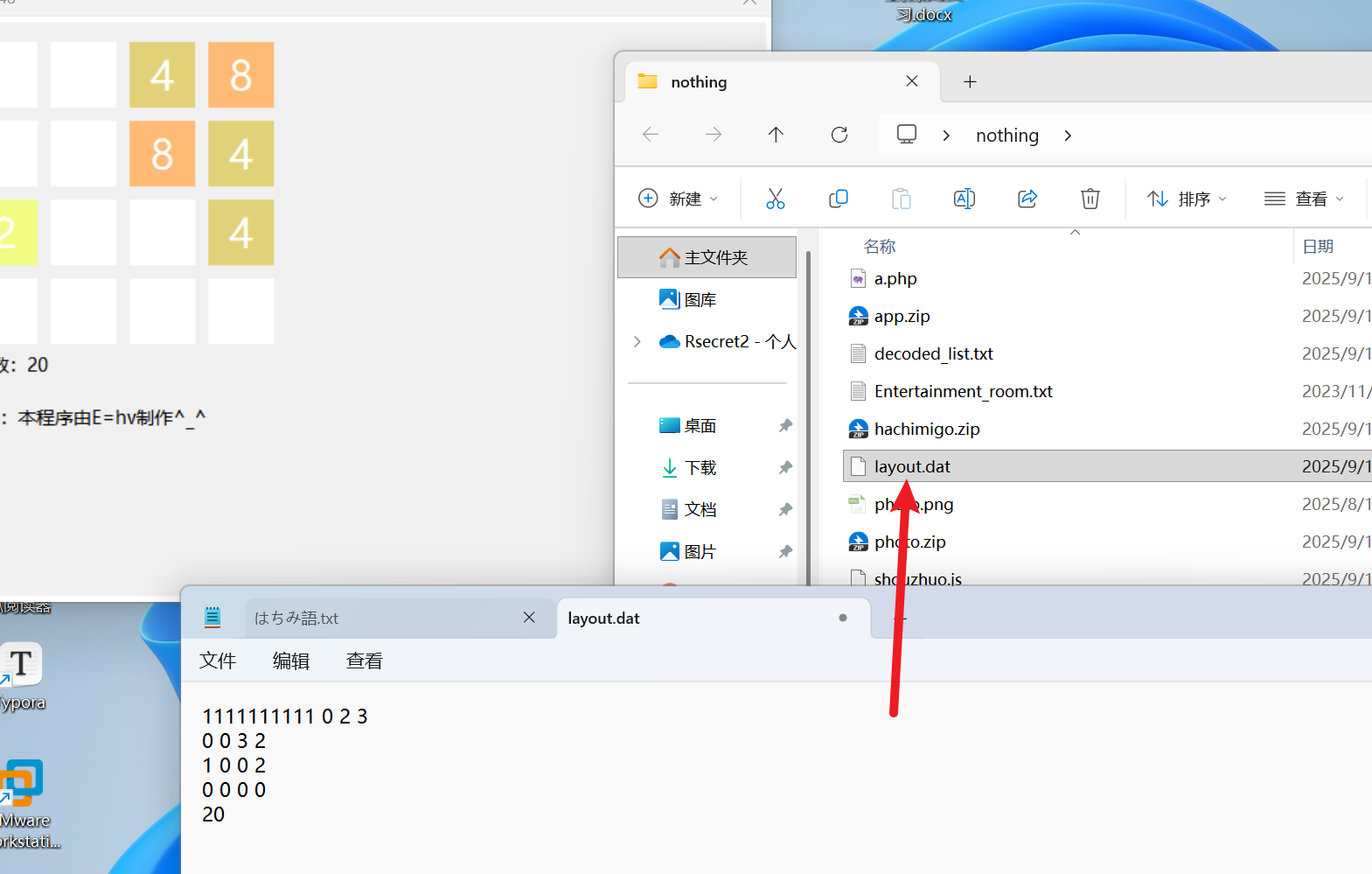1372x874 pixels.
Task: Click the 习.docx desktop file
Action: pyautogui.click(x=923, y=14)
